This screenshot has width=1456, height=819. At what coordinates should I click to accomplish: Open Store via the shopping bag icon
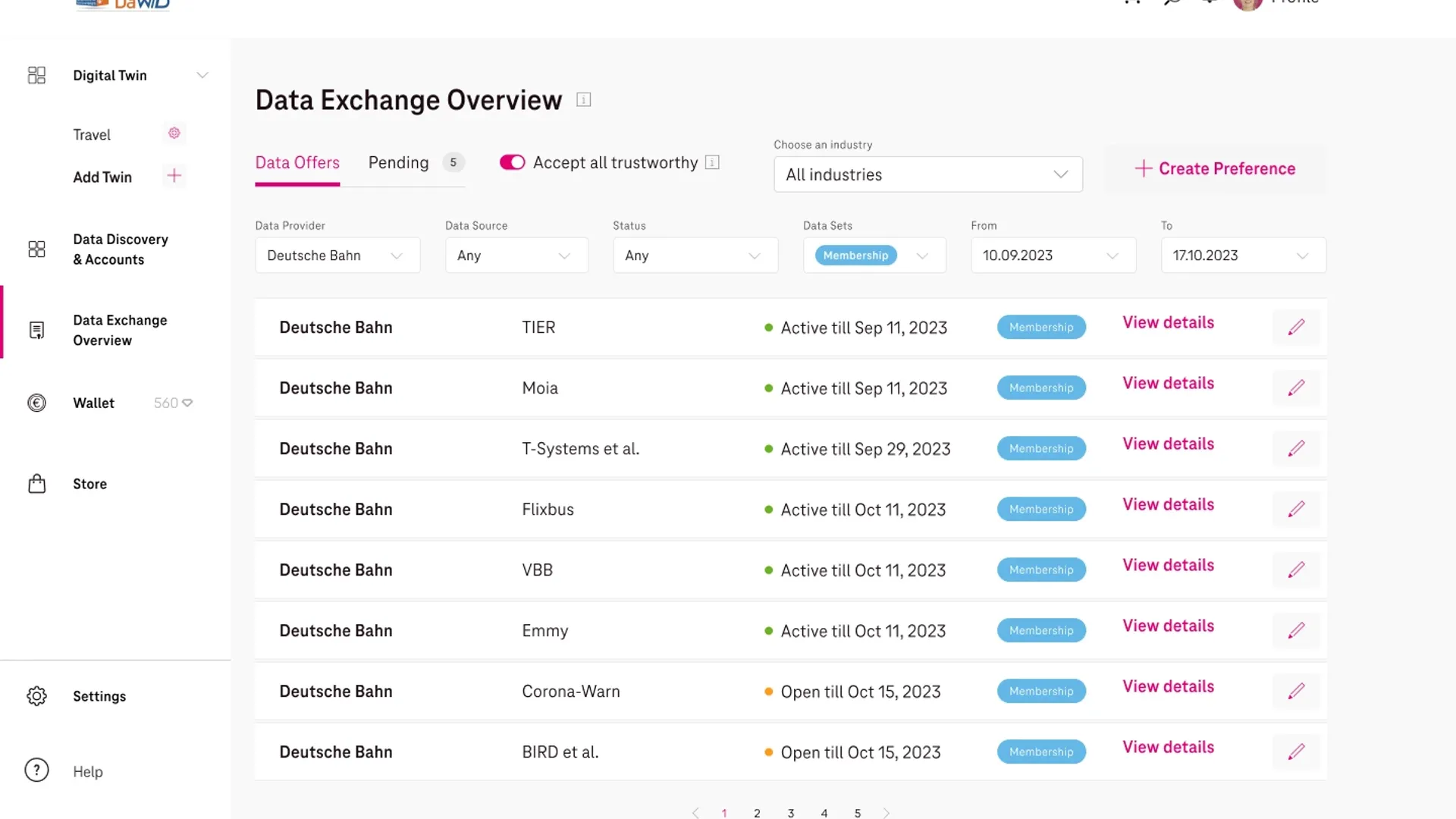tap(36, 484)
